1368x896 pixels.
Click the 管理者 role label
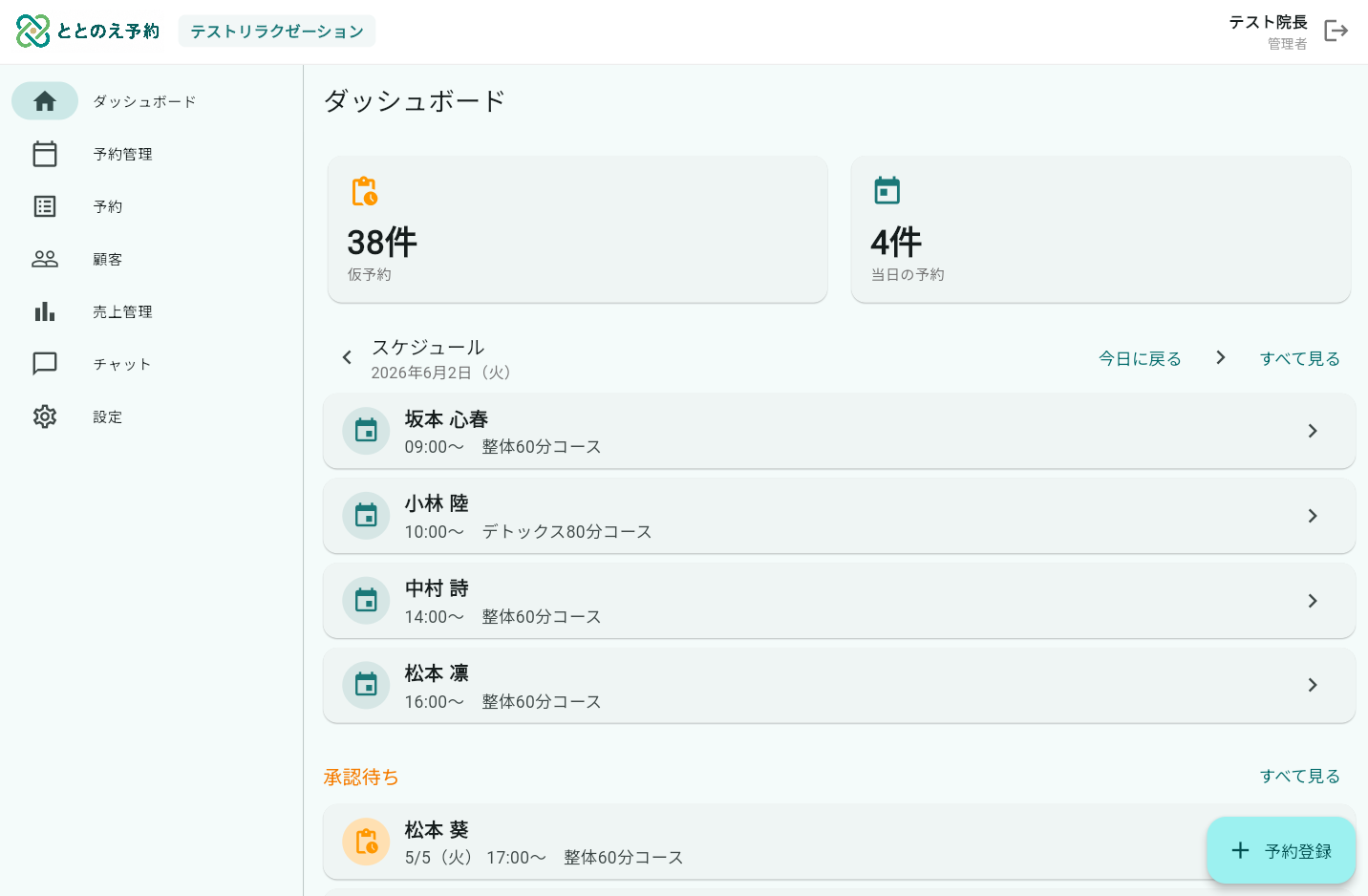1287,44
